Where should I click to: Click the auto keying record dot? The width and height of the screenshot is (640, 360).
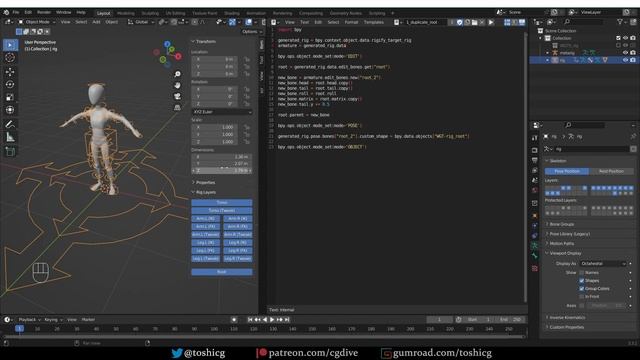point(234,320)
